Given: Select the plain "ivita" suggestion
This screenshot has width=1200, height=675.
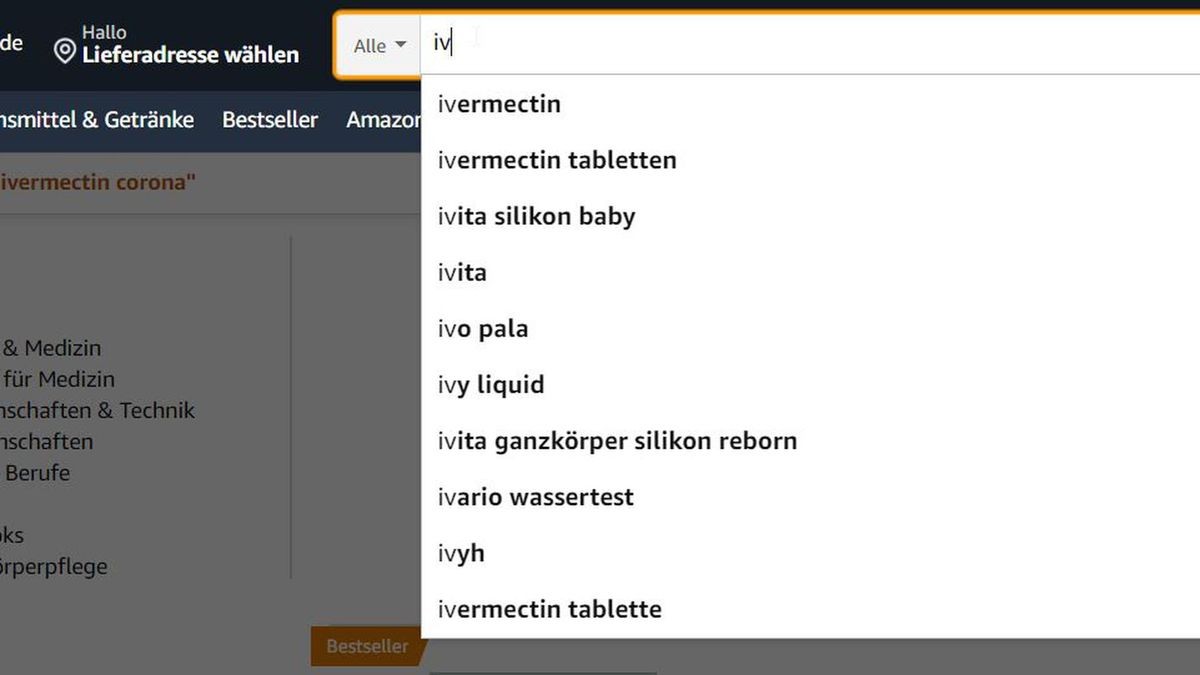Looking at the screenshot, I should click(462, 272).
